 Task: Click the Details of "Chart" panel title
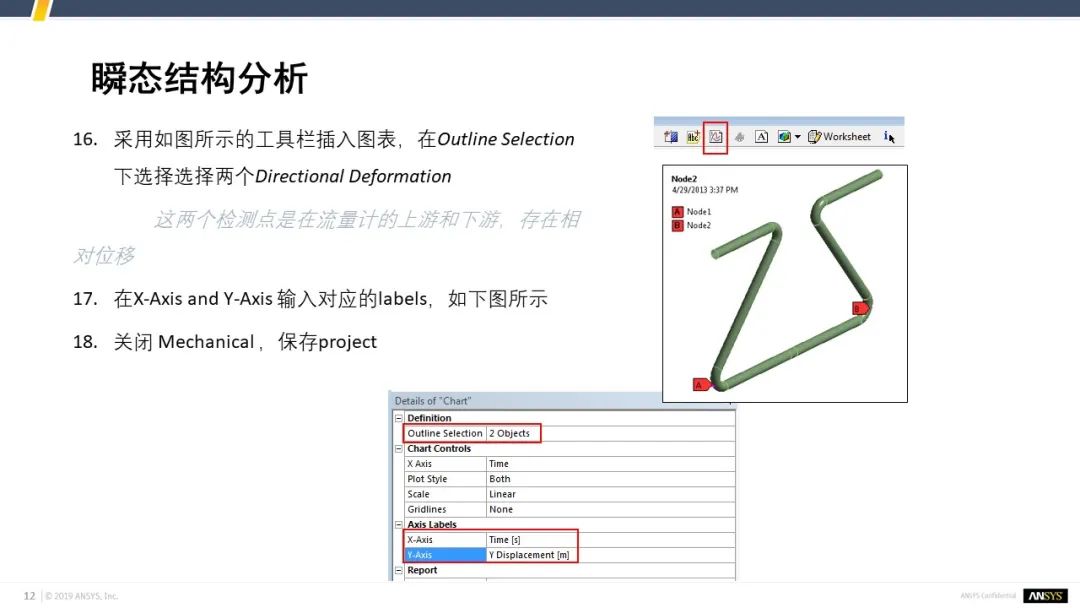[433, 401]
